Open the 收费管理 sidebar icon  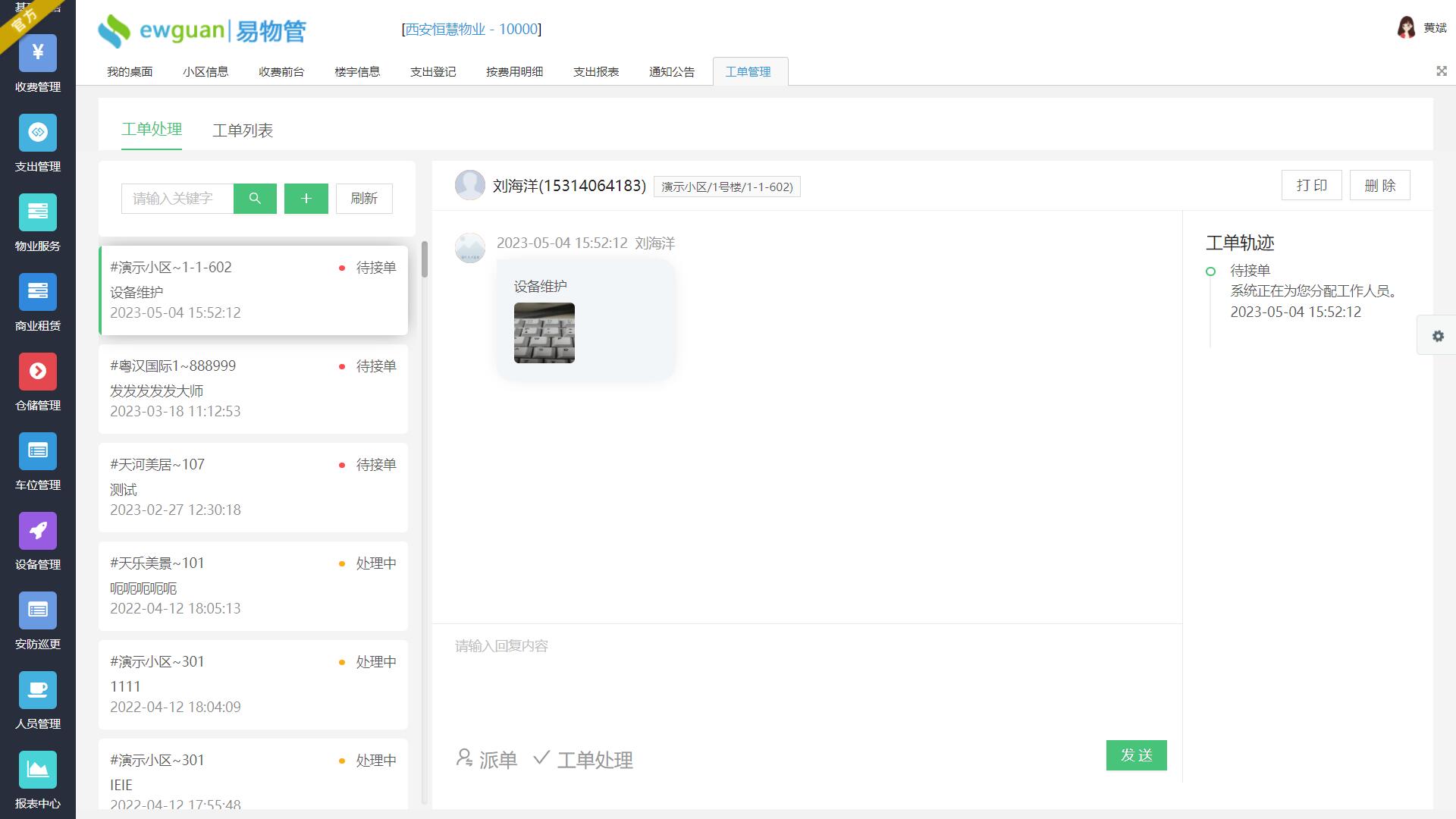point(37,53)
